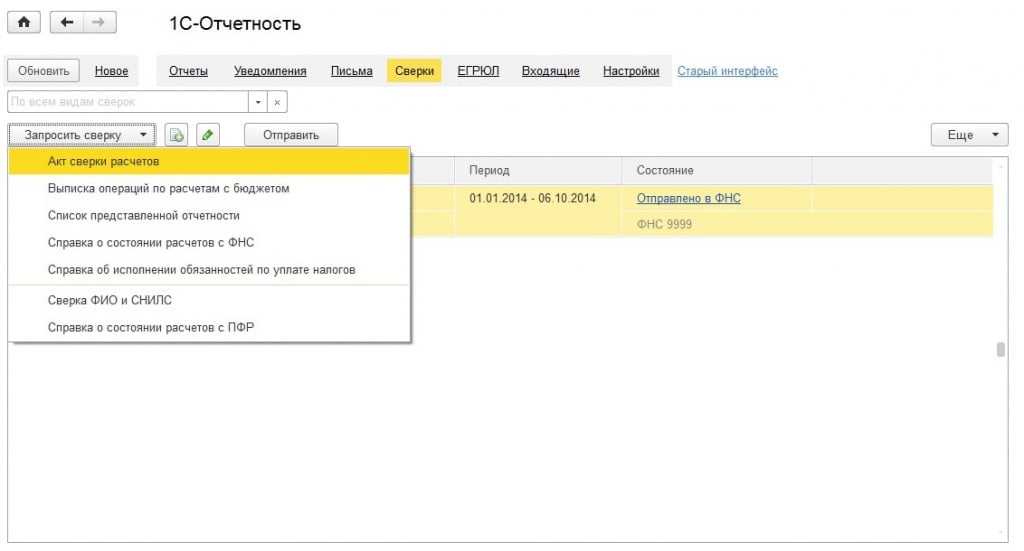This screenshot has width=1024, height=551.
Task: Click the Обновить button
Action: click(x=44, y=71)
